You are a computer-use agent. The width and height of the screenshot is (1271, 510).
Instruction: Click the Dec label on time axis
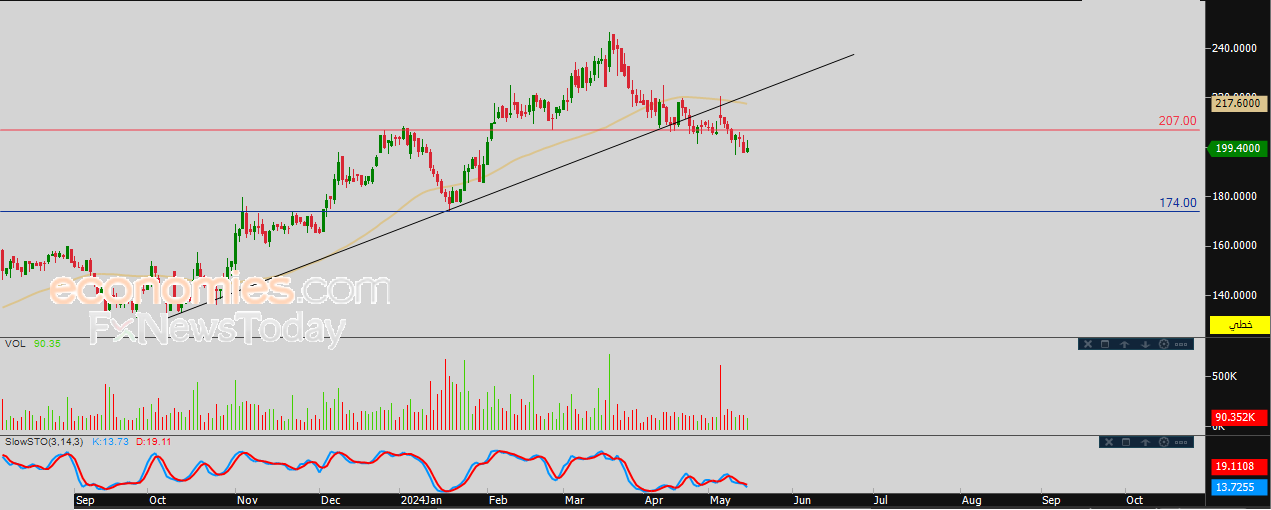(330, 498)
